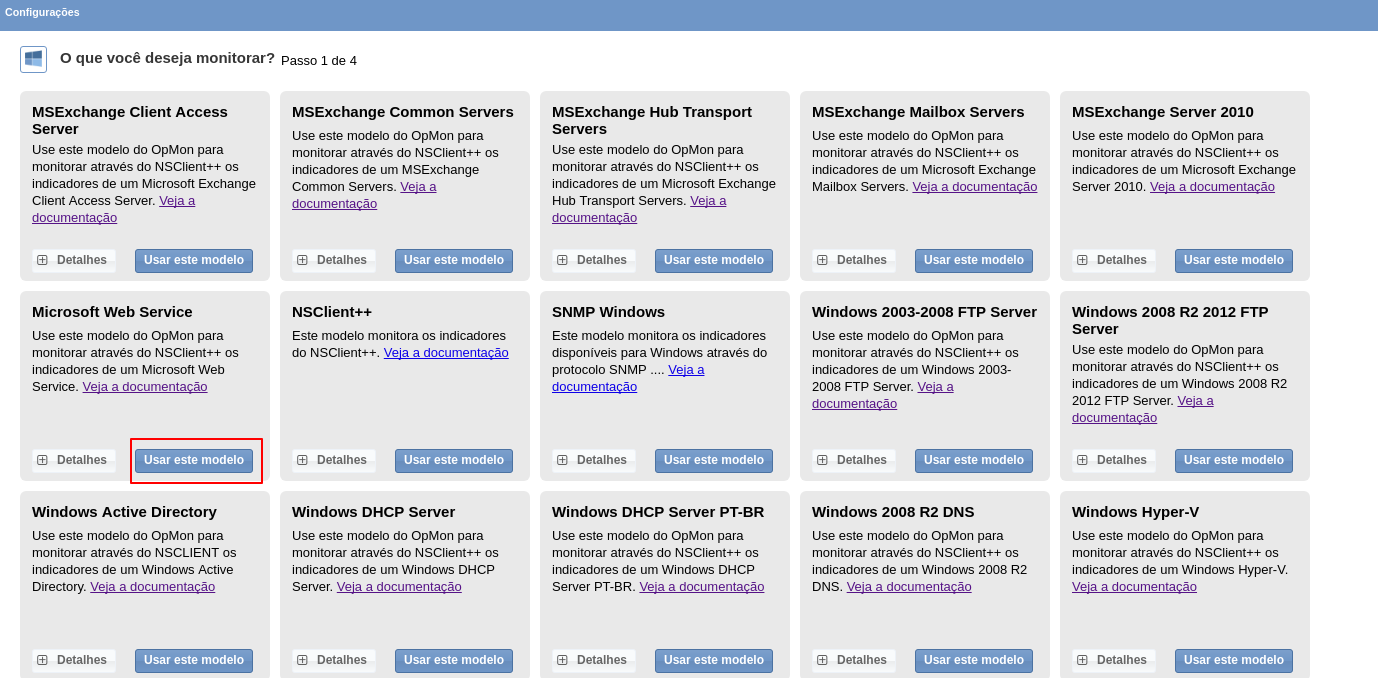Open documentation link for Windows Hyper-V
Viewport: 1378px width, 678px height.
coord(1134,587)
